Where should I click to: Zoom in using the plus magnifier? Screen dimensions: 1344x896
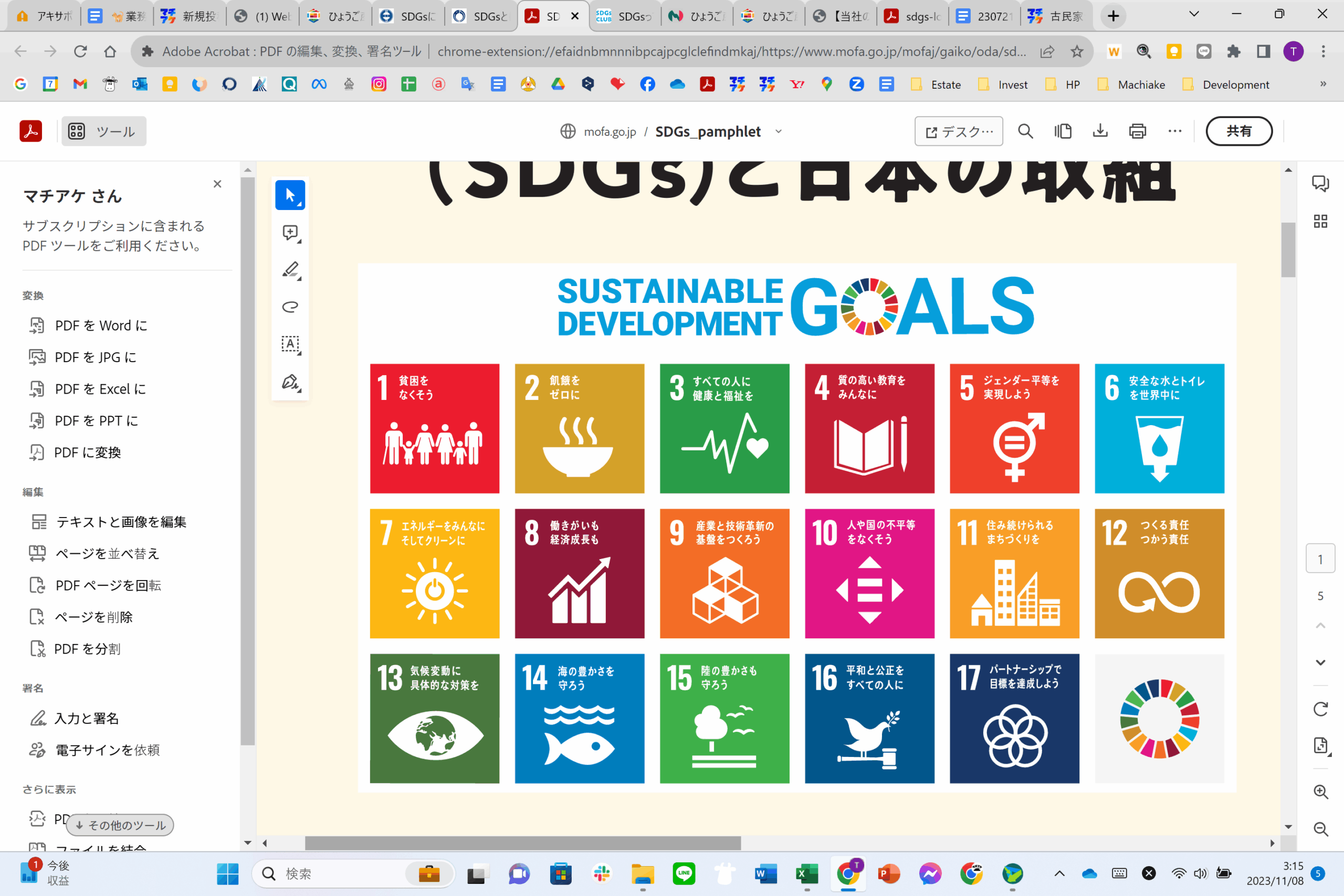(1320, 792)
